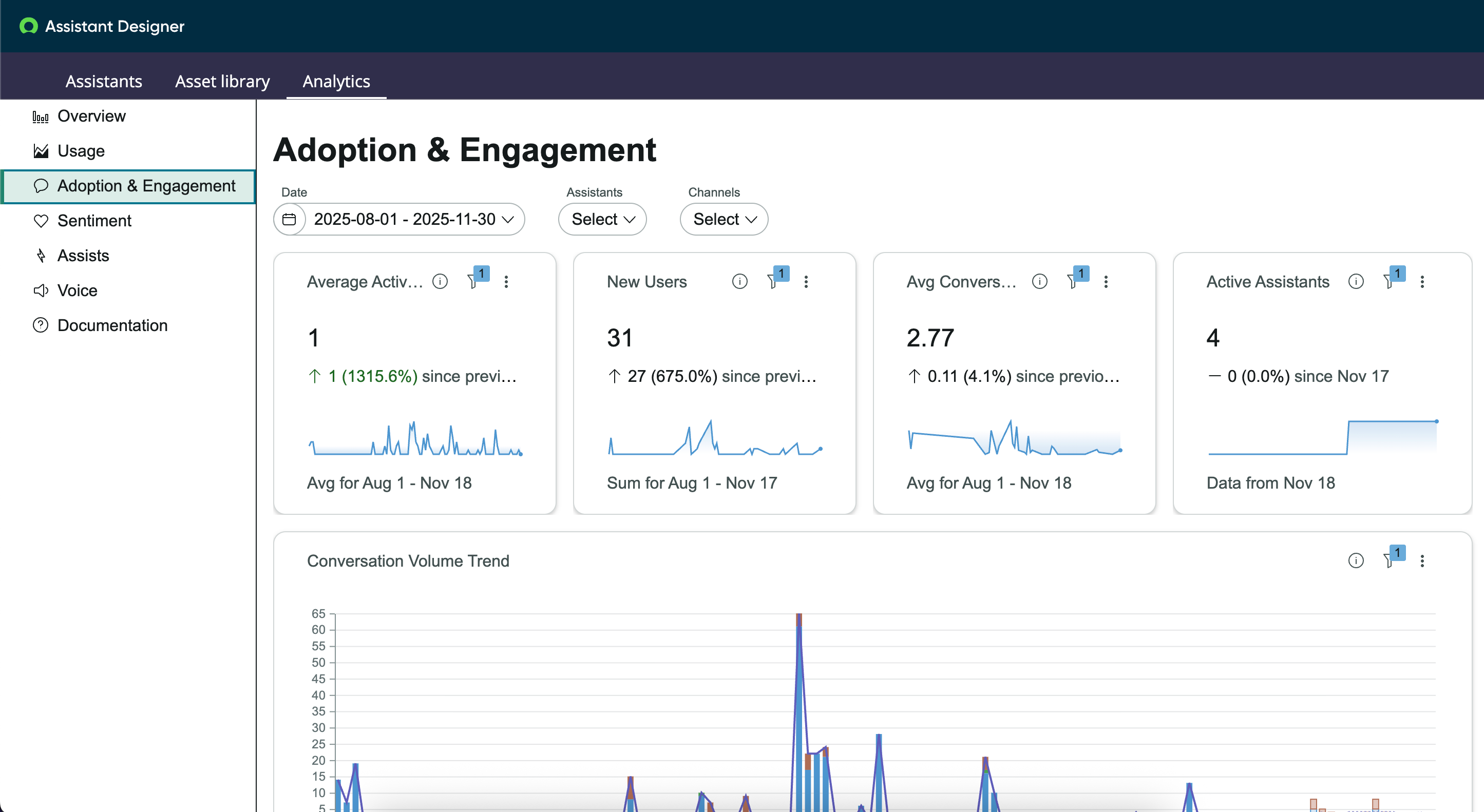Click the tallest bar in Conversation Volume Trend
The image size is (1484, 812).
(x=799, y=712)
